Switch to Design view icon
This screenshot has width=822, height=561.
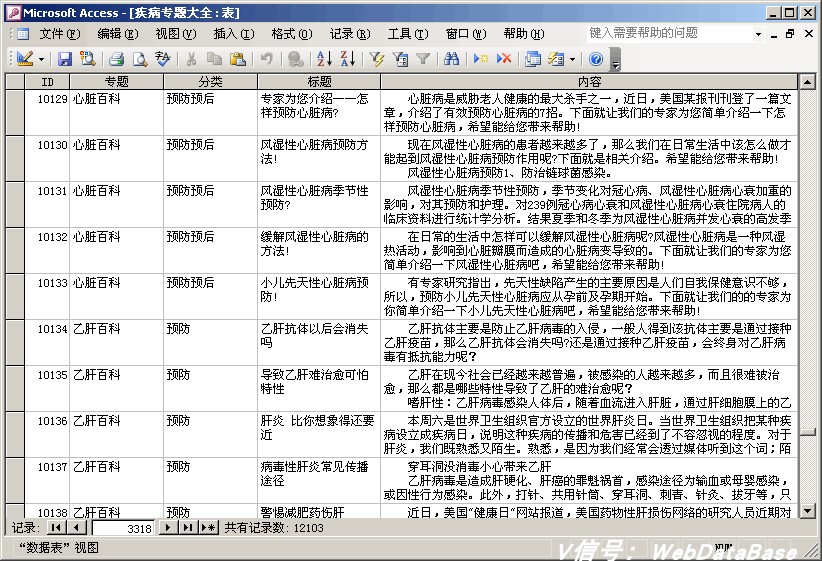click(25, 59)
